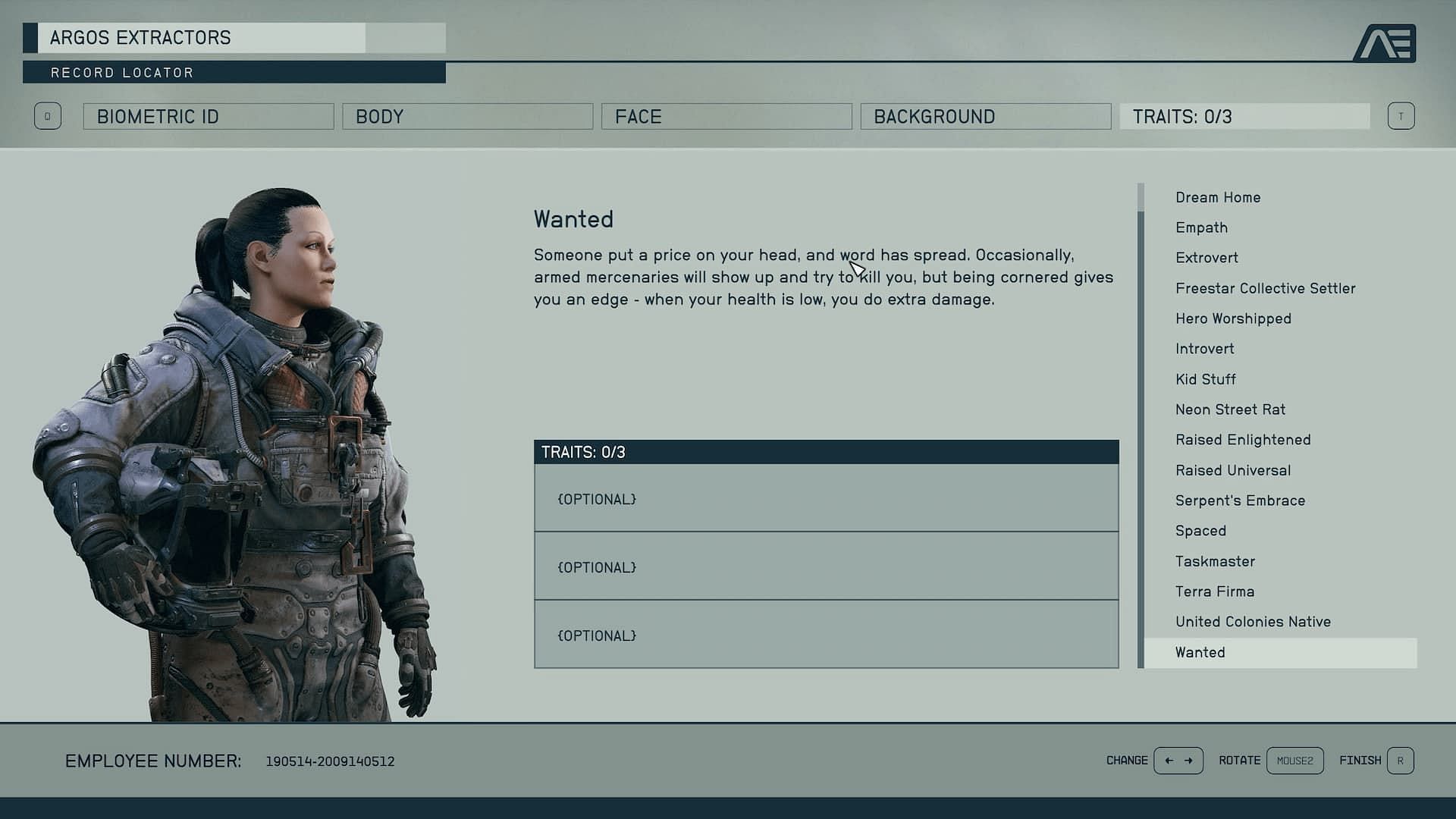The height and width of the screenshot is (819, 1456).
Task: Select the Empath trait option
Action: [x=1201, y=227]
